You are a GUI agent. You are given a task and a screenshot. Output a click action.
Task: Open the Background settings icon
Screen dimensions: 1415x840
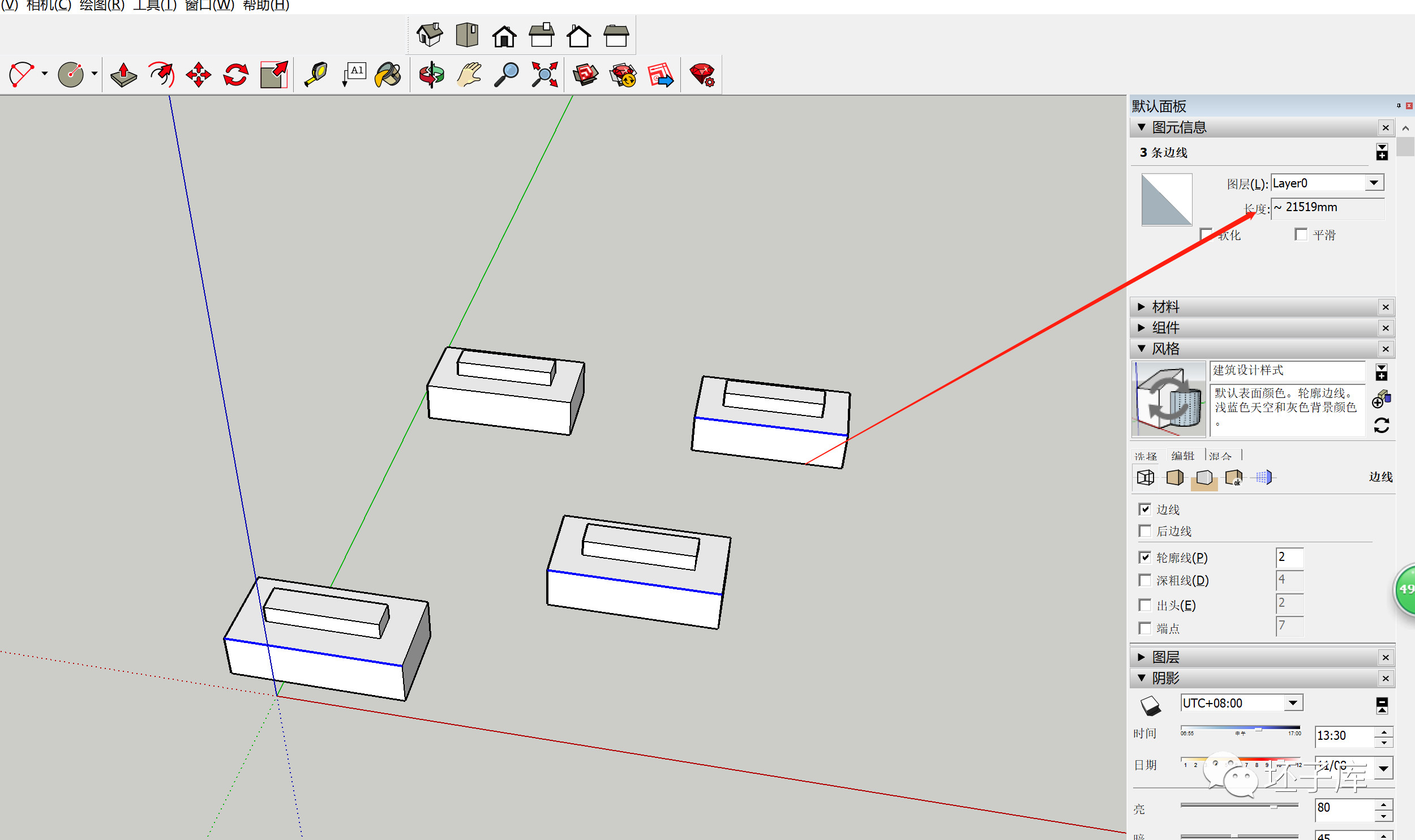tap(1204, 478)
